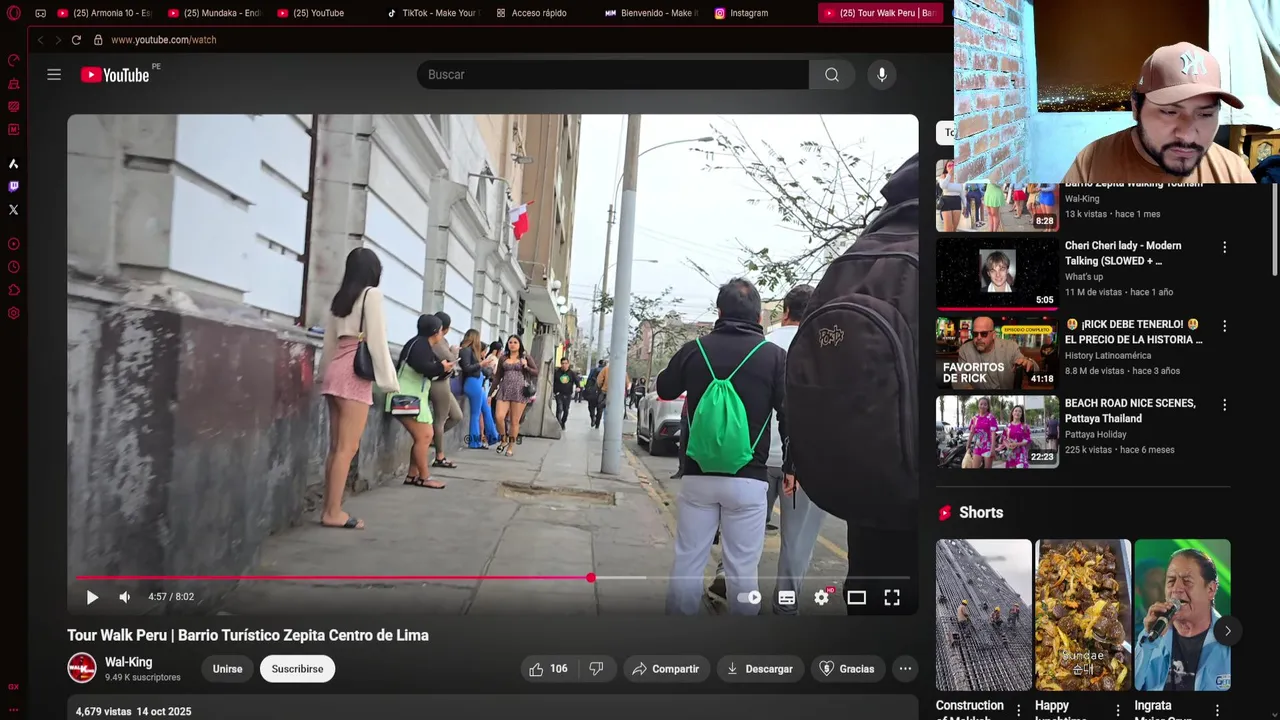Image resolution: width=1280 pixels, height=720 pixels.
Task: Open the YouTube hamburger guide menu
Action: pyautogui.click(x=54, y=74)
